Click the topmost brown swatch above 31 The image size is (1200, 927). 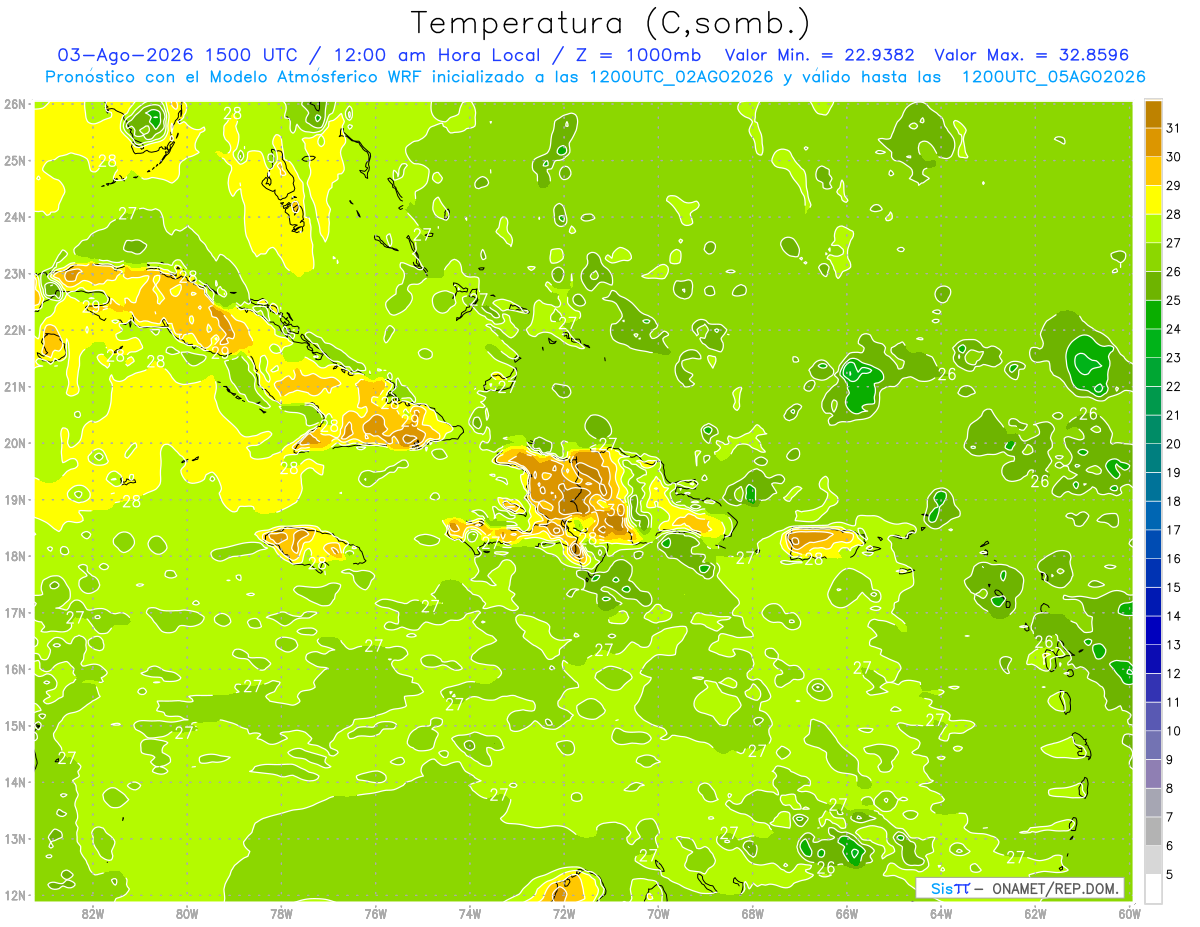(1153, 114)
